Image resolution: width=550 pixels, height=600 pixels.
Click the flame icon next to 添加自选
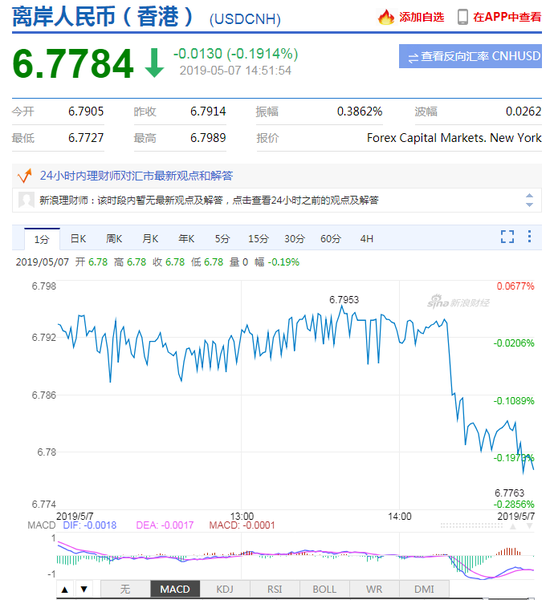coord(386,17)
